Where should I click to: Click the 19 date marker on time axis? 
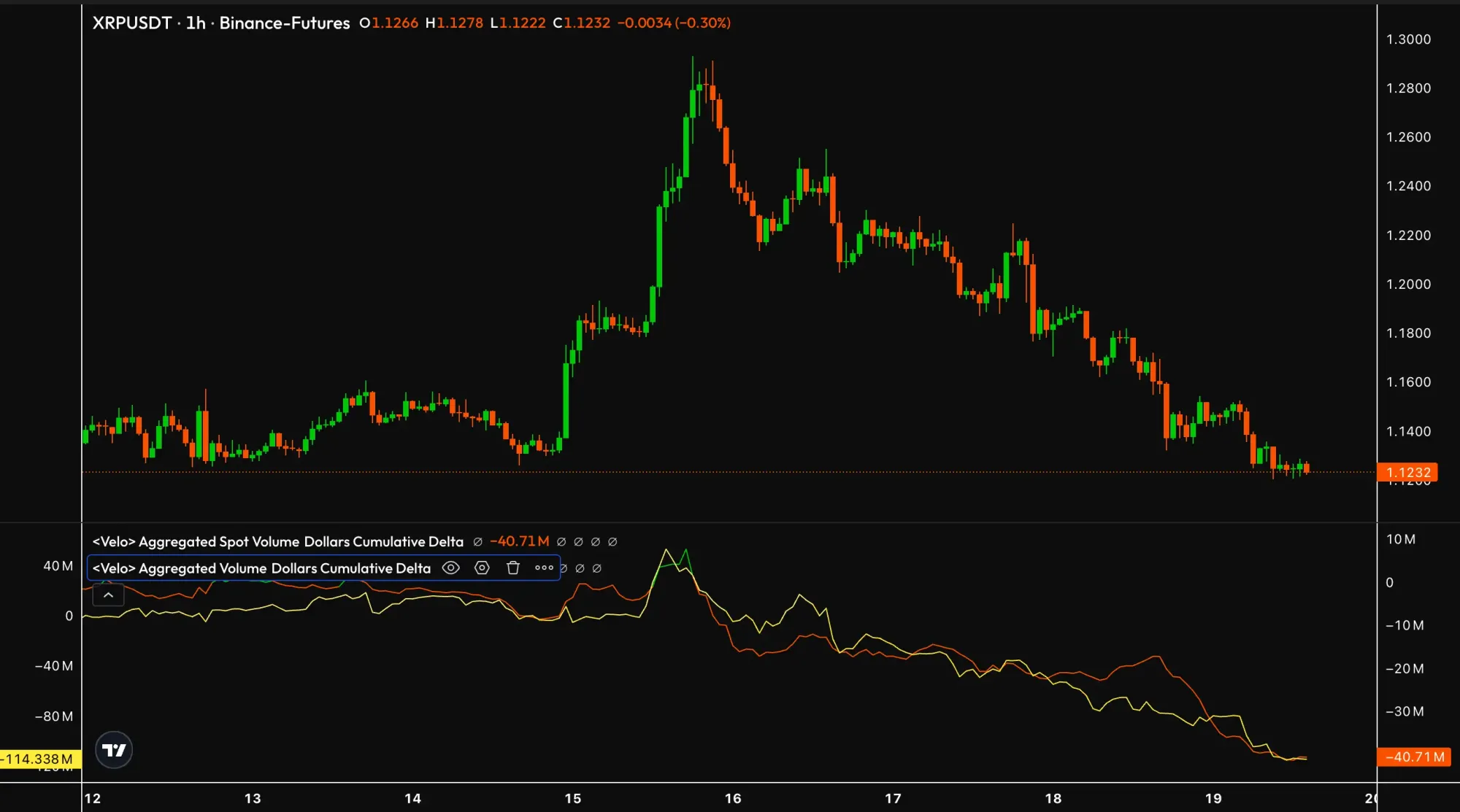[x=1213, y=798]
